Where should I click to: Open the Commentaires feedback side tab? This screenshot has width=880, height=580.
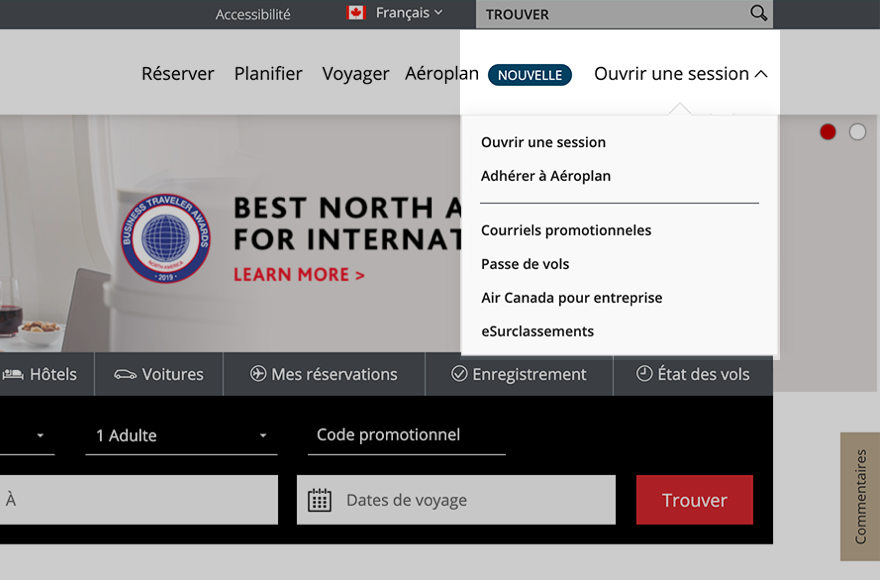tap(860, 496)
